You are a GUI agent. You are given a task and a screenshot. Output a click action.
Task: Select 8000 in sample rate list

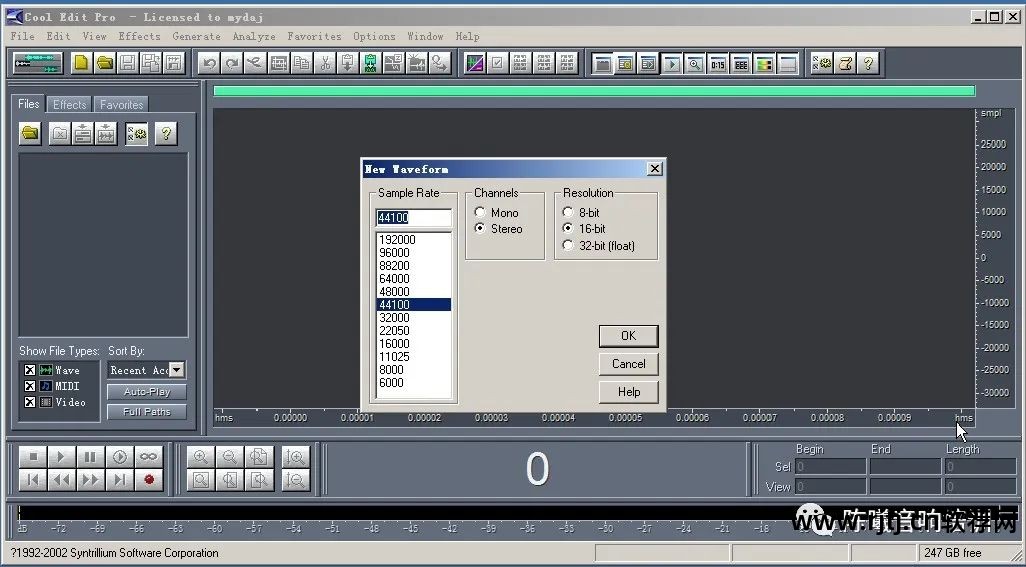pyautogui.click(x=414, y=369)
